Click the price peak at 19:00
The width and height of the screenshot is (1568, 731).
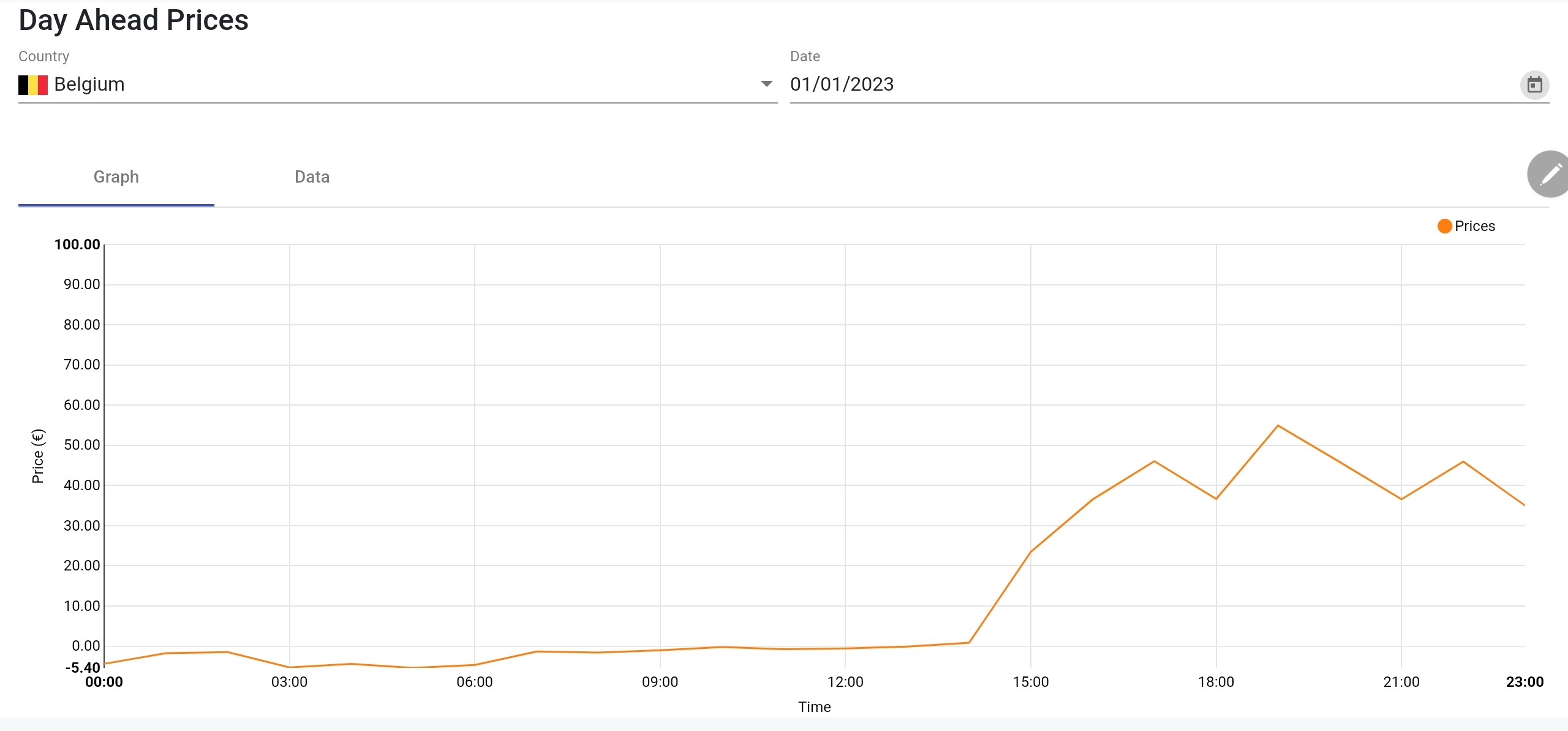click(1278, 426)
